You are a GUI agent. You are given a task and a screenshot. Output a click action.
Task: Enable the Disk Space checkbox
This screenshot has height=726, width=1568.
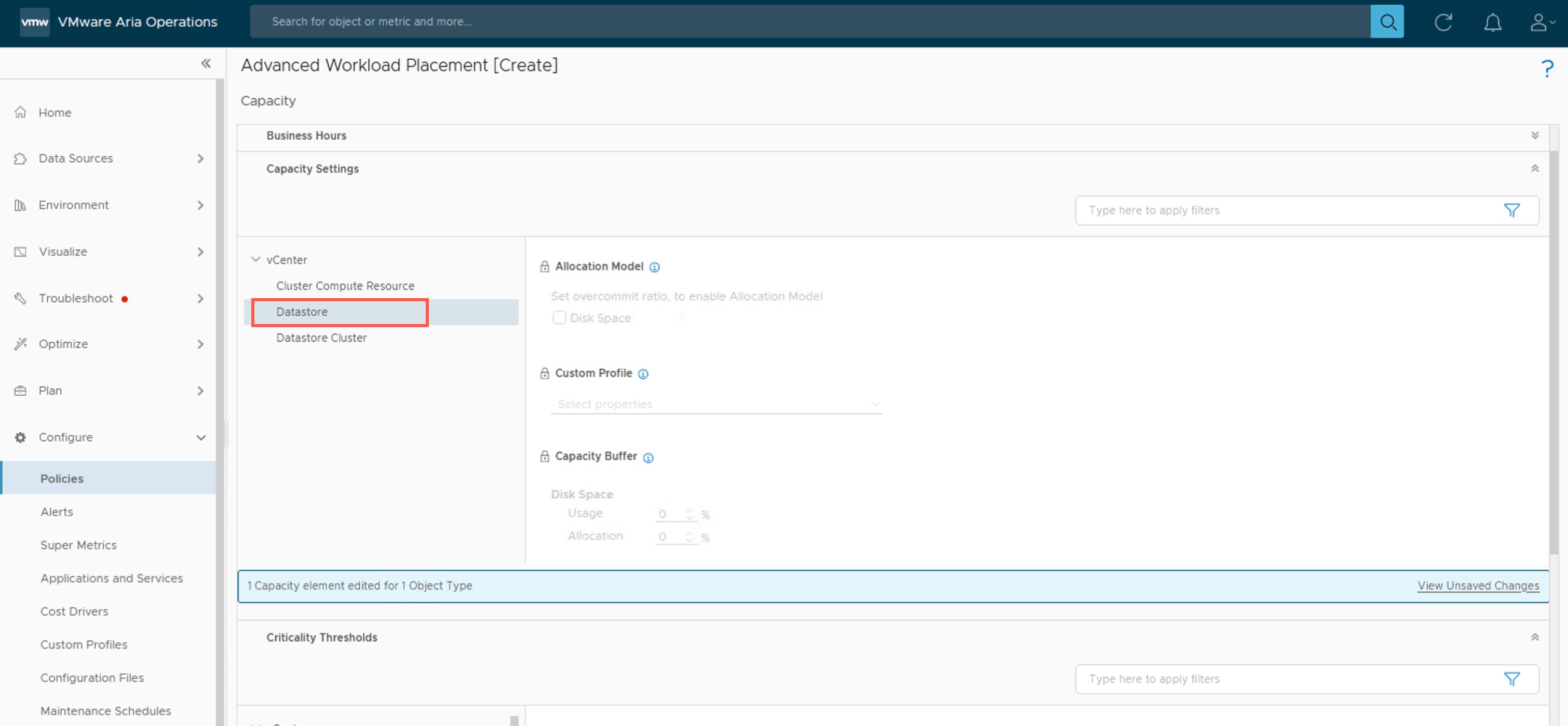559,318
